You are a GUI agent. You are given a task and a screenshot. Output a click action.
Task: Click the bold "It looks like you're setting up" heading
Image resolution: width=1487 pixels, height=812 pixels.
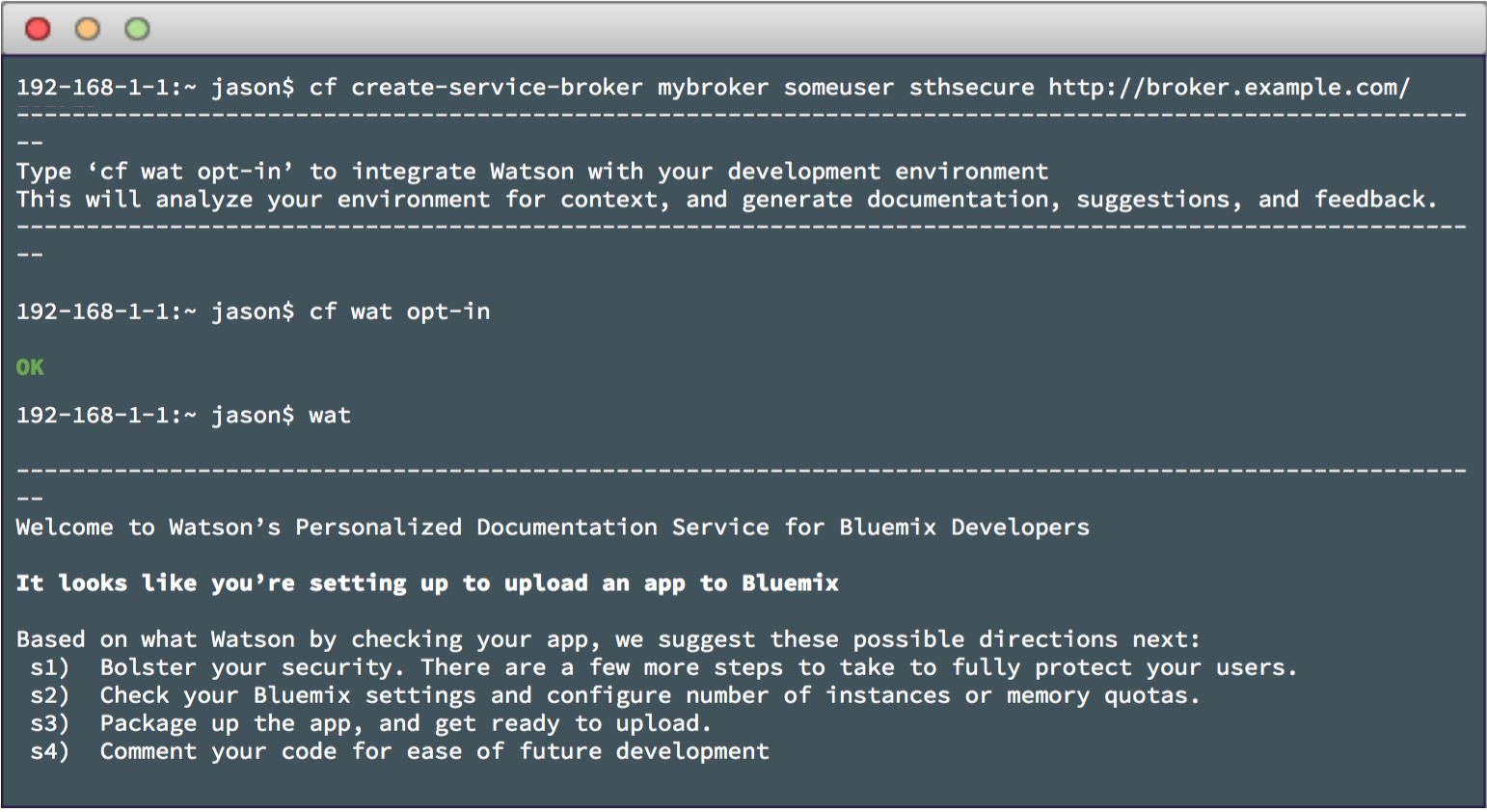(x=427, y=583)
